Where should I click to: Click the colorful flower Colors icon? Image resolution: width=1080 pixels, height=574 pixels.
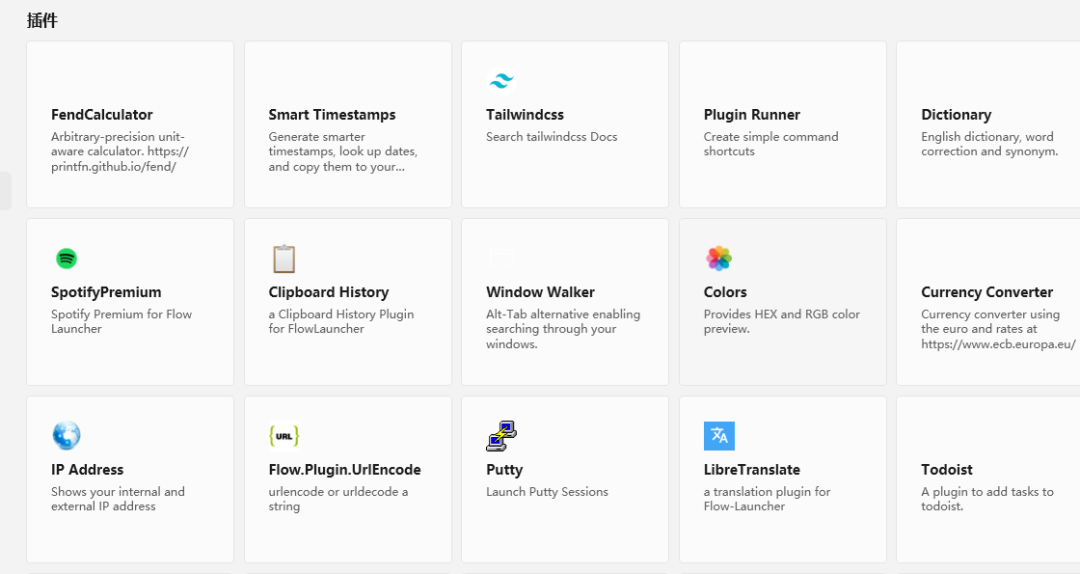(x=719, y=258)
